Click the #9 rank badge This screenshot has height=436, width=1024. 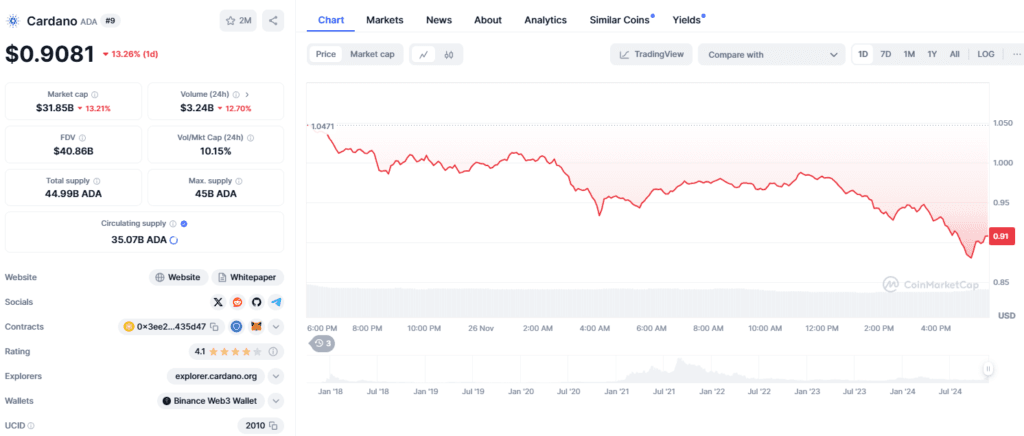coord(110,21)
